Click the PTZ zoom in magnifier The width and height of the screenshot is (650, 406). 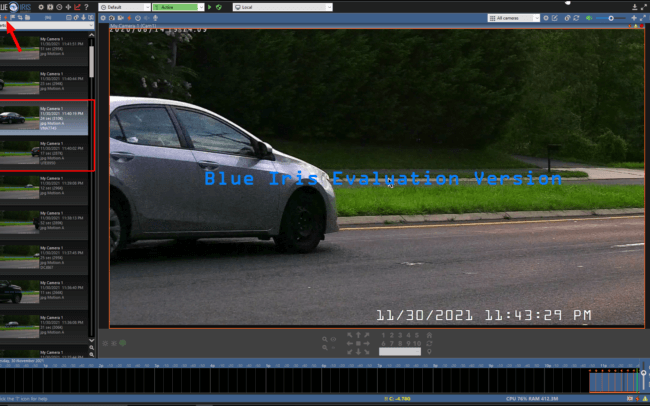325,339
